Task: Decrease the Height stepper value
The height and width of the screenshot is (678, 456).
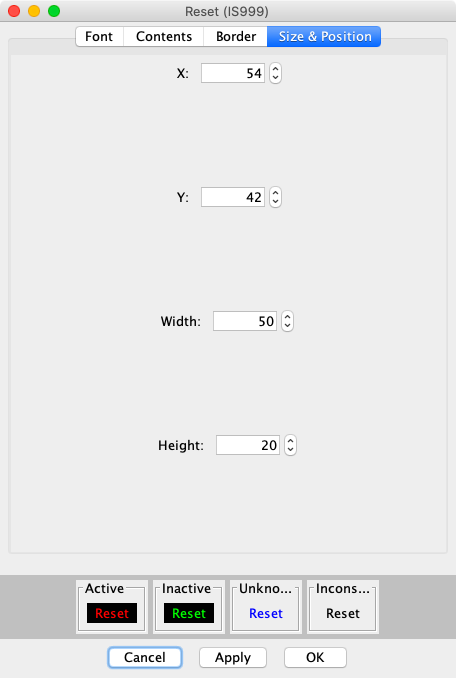Action: pos(290,450)
